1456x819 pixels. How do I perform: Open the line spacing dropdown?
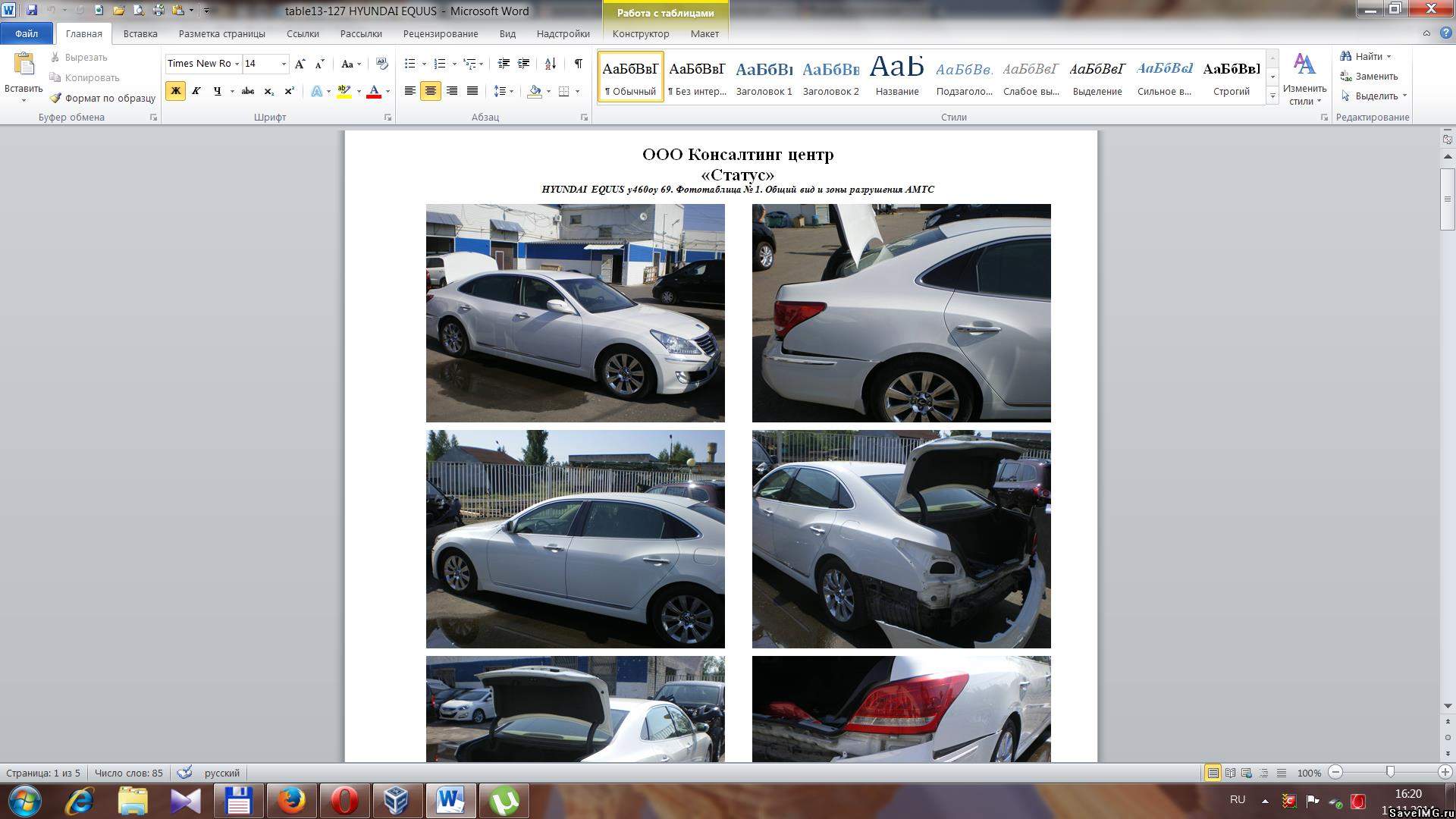coord(504,91)
